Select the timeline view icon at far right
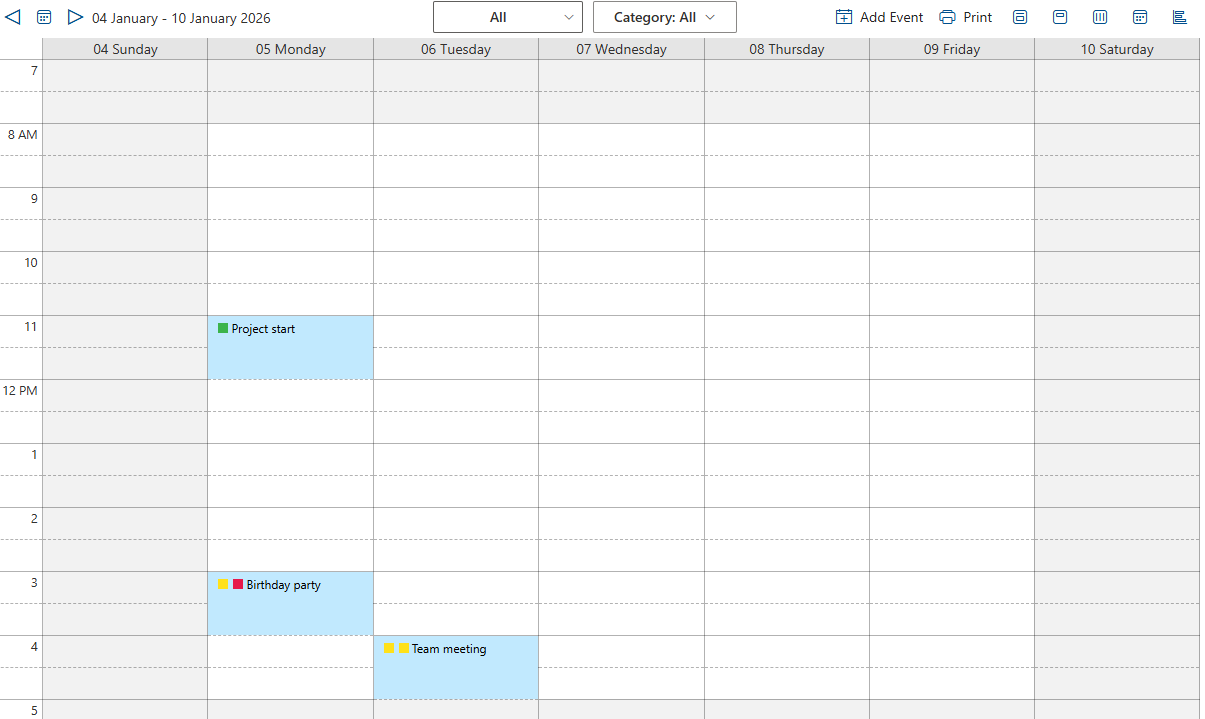 point(1180,17)
